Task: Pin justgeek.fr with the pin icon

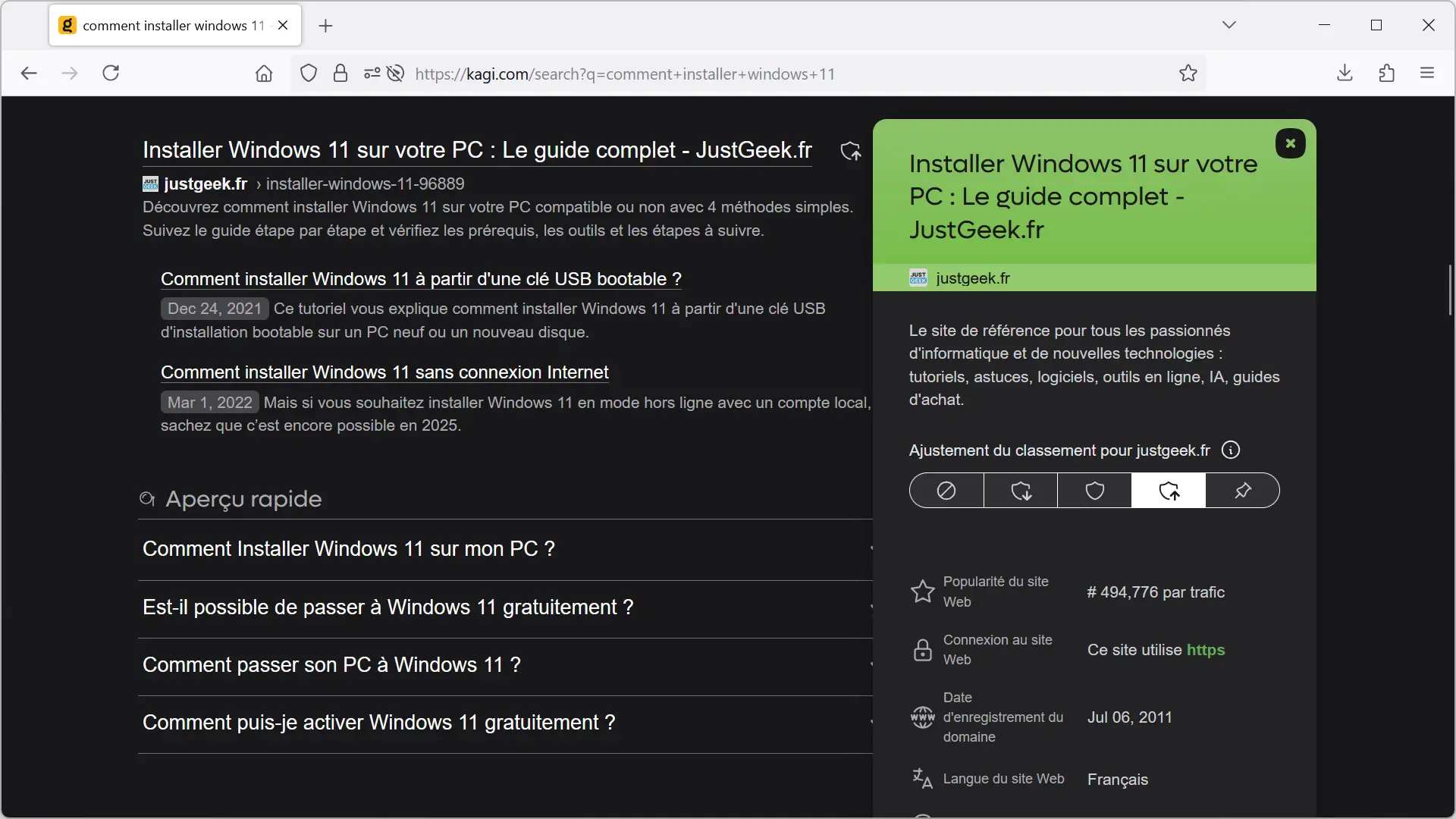Action: tap(1242, 491)
